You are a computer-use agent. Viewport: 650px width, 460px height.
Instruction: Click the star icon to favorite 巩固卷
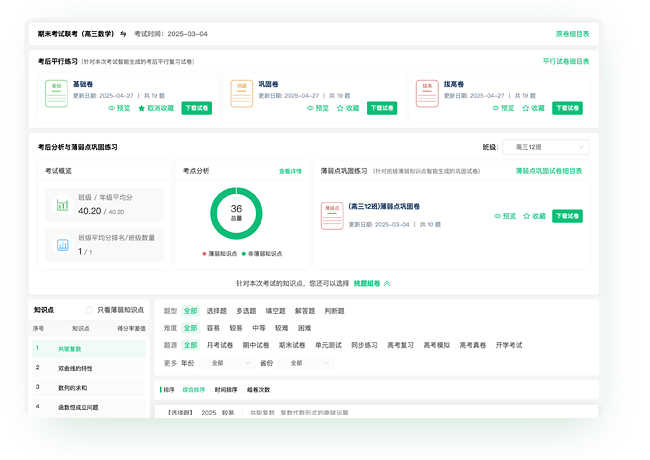(x=341, y=108)
